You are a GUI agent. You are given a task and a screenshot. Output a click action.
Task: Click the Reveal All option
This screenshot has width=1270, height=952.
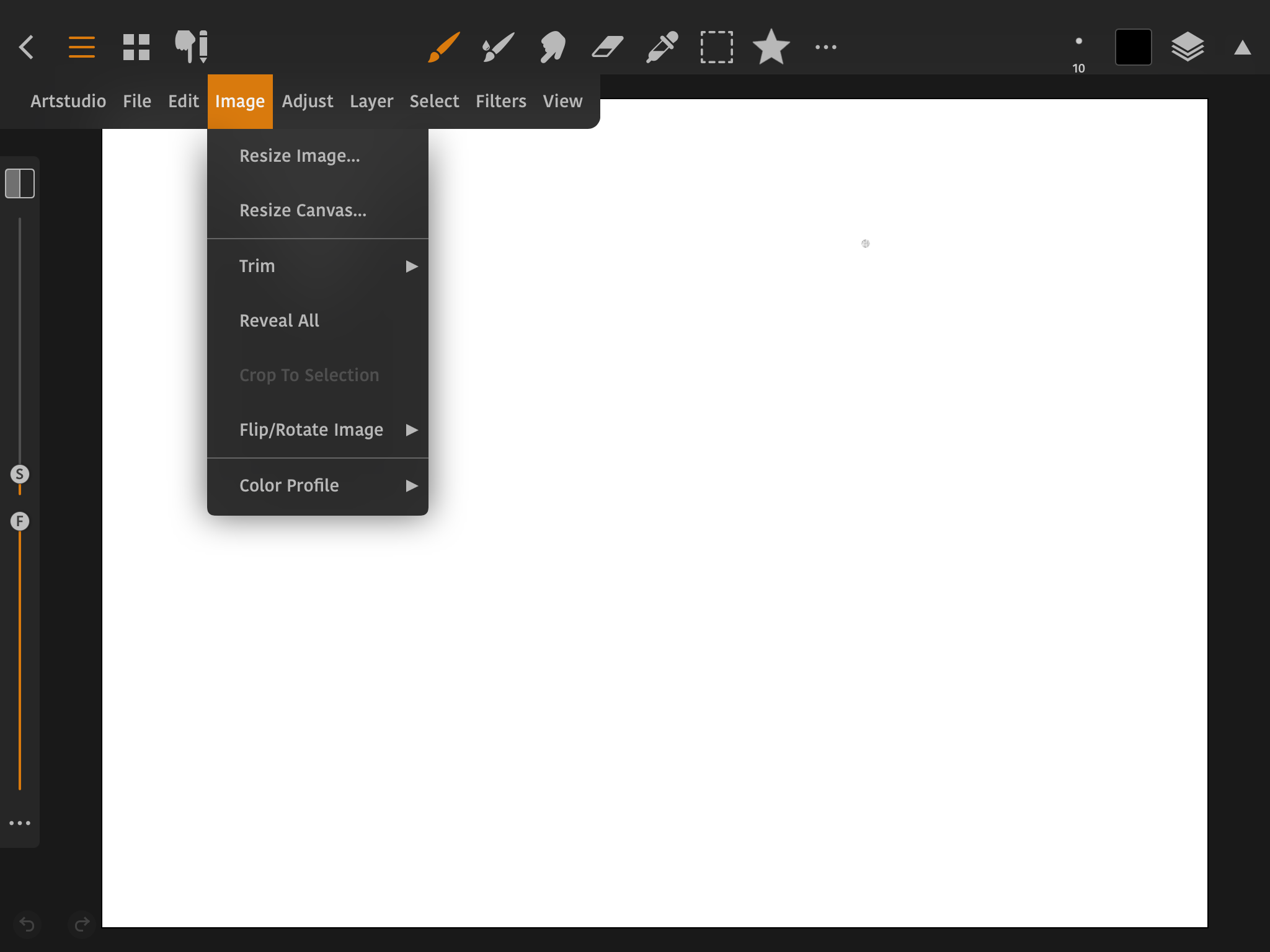[280, 321]
